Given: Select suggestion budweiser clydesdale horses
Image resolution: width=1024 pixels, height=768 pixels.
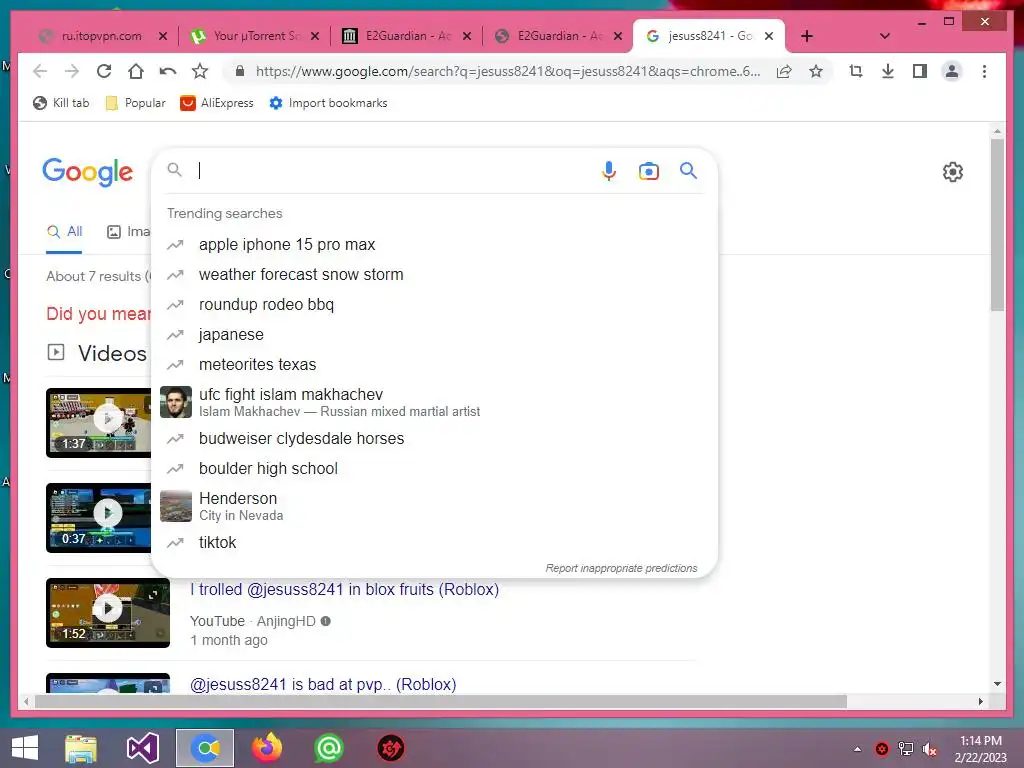Looking at the screenshot, I should tap(434, 439).
